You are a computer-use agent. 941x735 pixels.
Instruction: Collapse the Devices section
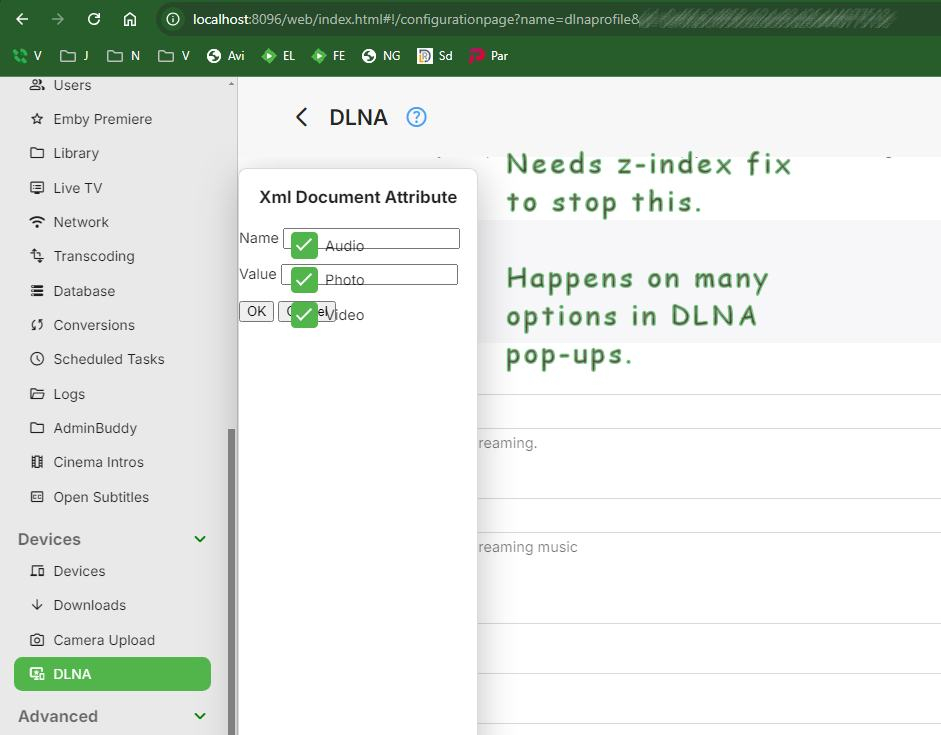(x=199, y=539)
